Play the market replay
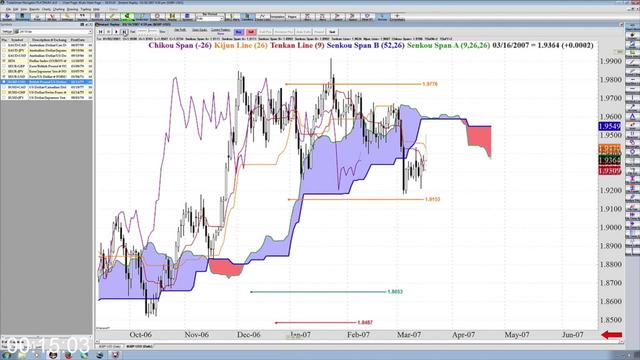The height and width of the screenshot is (360, 640). click(116, 31)
